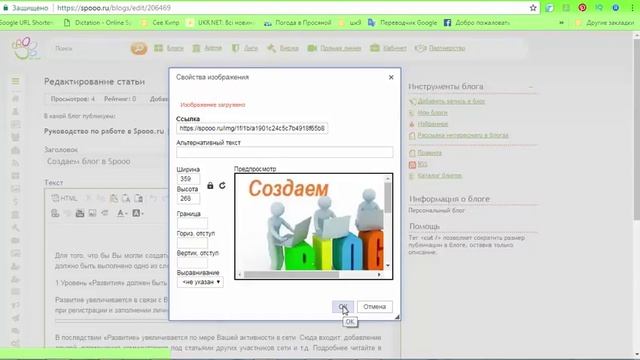Click the preview scroll right arrow
Screen dimensions: 640x360
[x=379, y=275]
